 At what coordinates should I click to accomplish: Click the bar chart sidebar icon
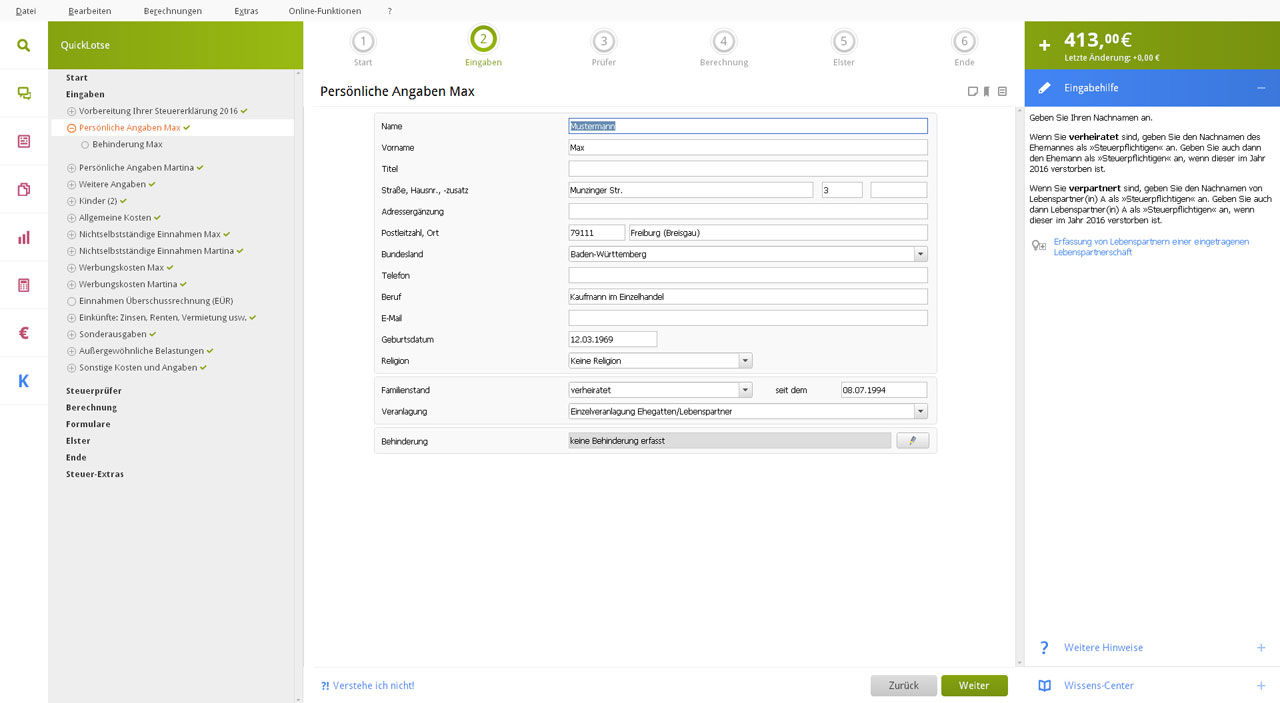click(23, 237)
